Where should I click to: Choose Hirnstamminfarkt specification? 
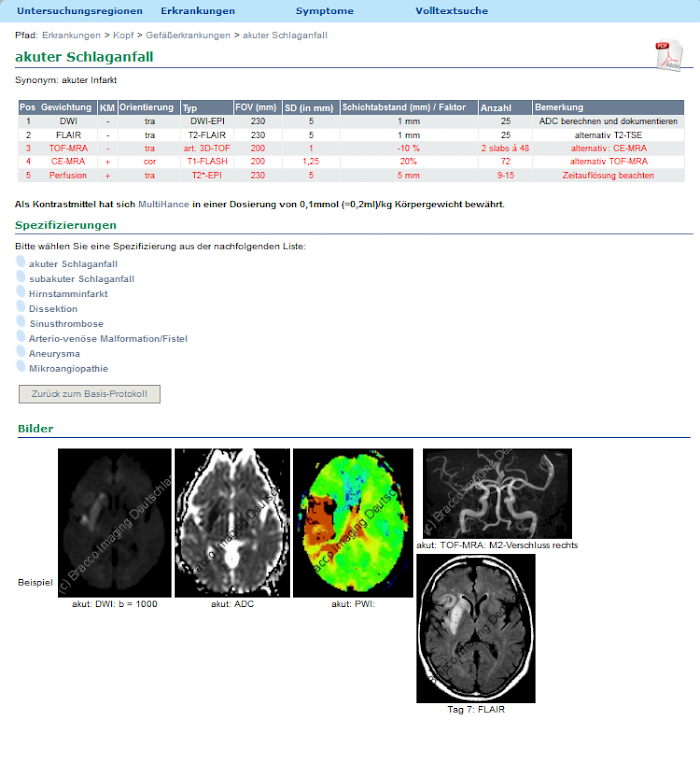[68, 294]
